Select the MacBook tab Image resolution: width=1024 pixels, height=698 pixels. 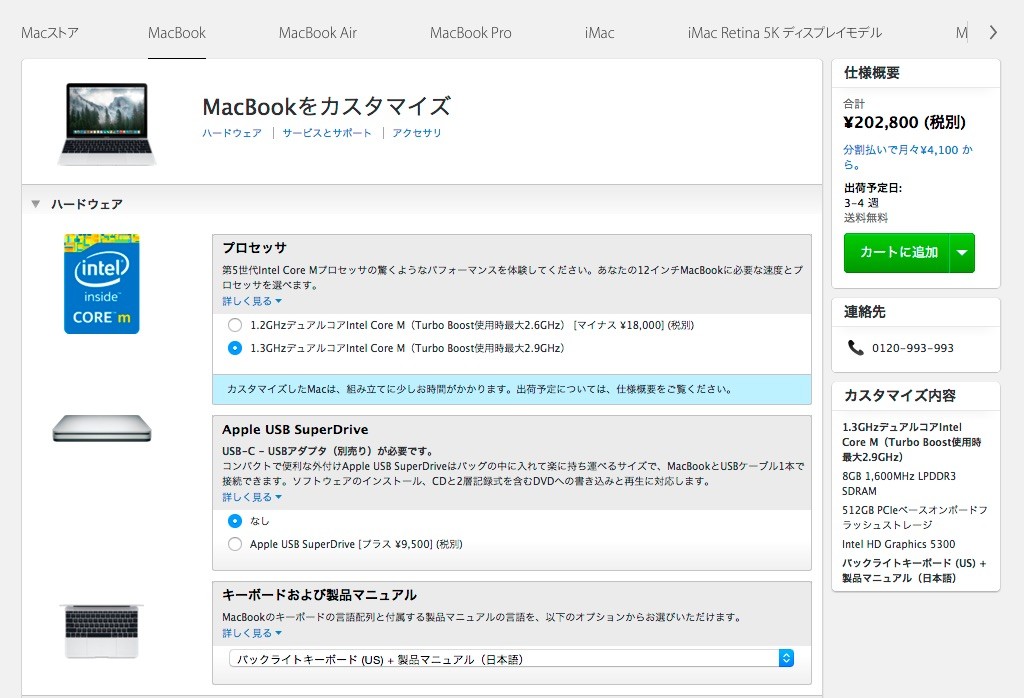click(176, 33)
